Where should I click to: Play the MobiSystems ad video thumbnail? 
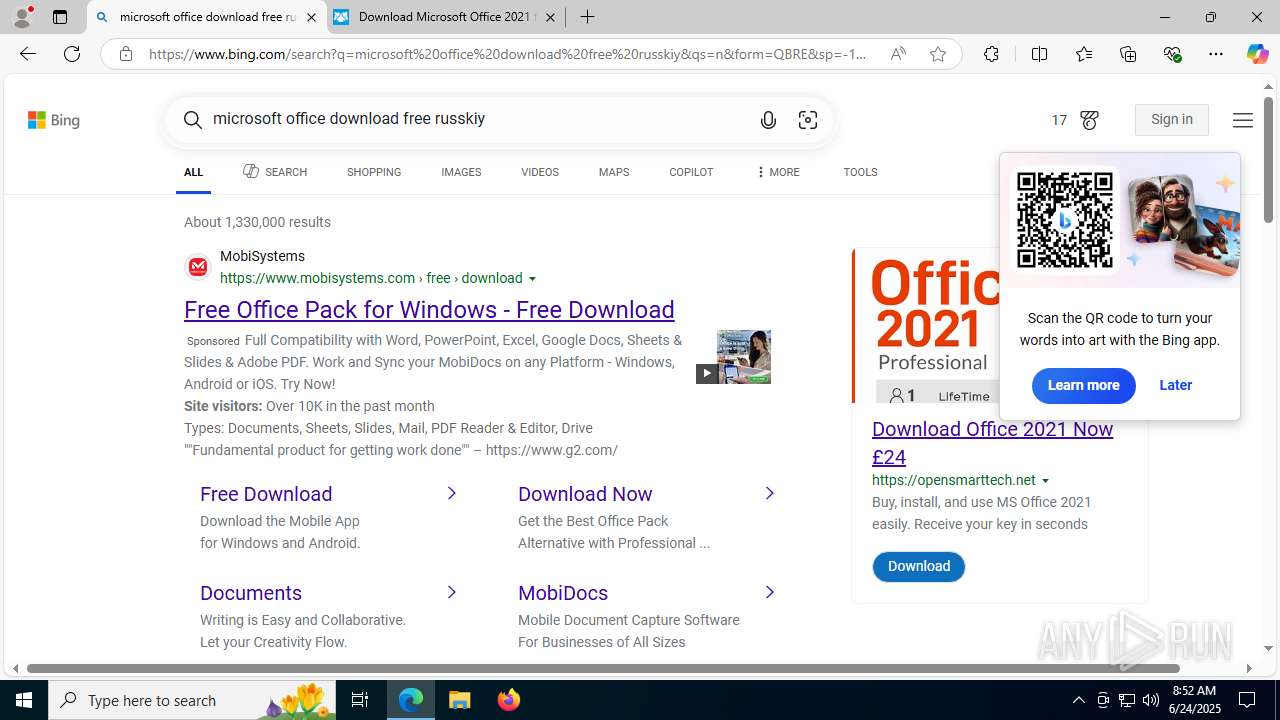[x=734, y=357]
